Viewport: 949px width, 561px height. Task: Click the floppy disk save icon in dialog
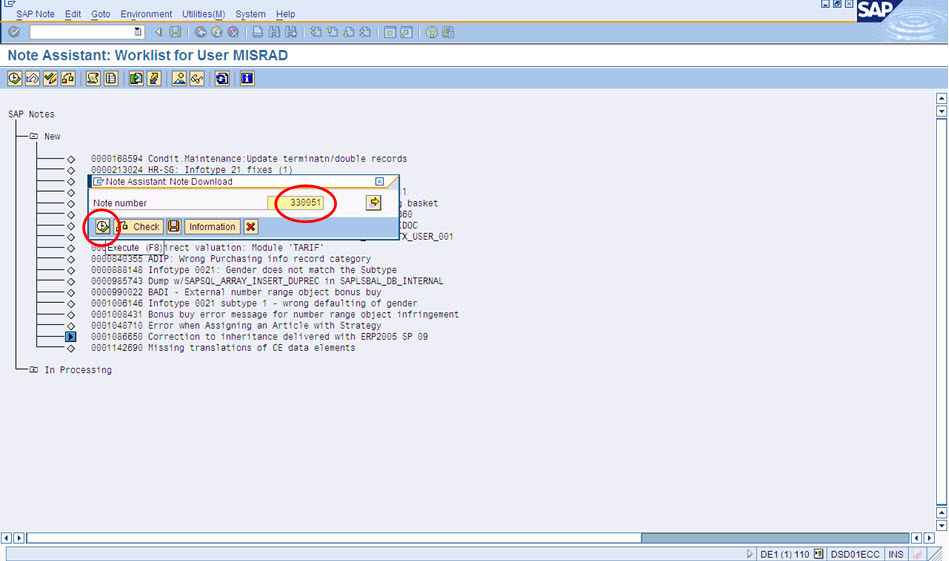pos(174,226)
